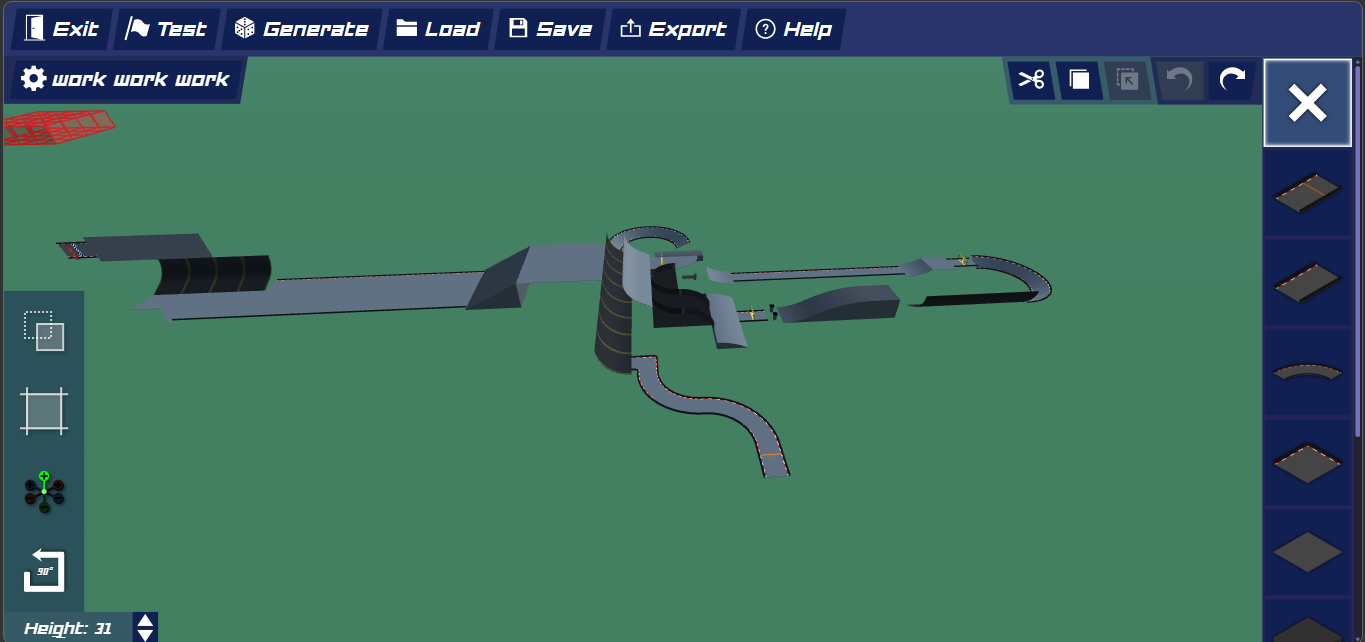Image resolution: width=1365 pixels, height=642 pixels.
Task: Activate the square area grid tool
Action: pos(44,411)
